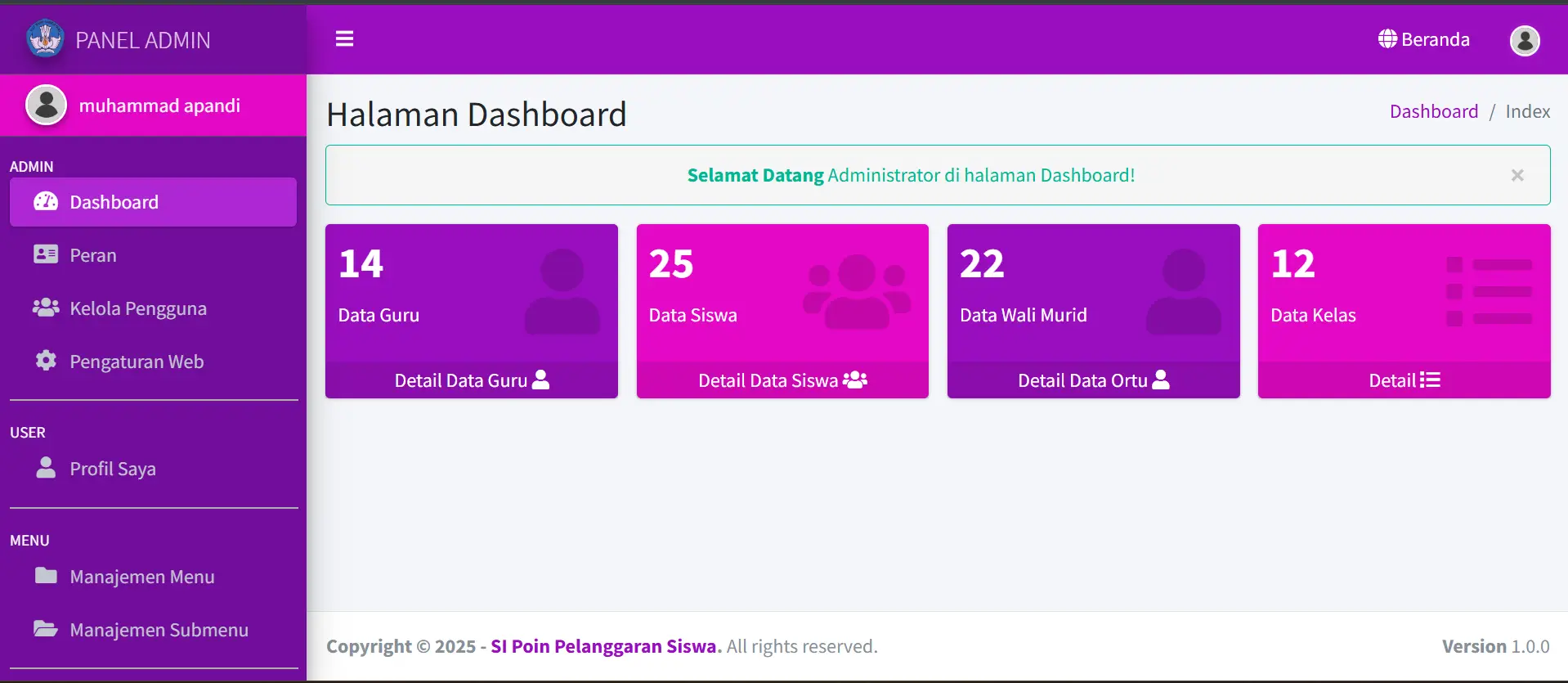1568x683 pixels.
Task: Open Detail link on Data Kelas card
Action: (1404, 380)
